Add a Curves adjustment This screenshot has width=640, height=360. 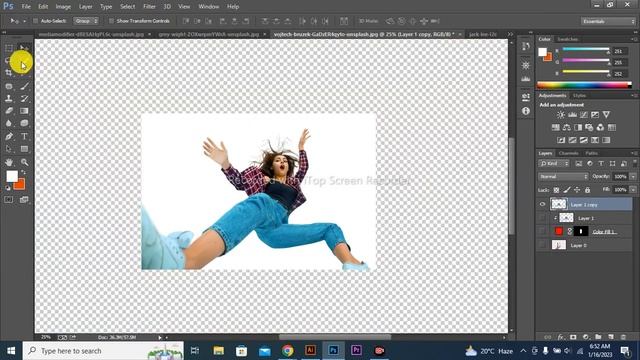click(x=584, y=115)
